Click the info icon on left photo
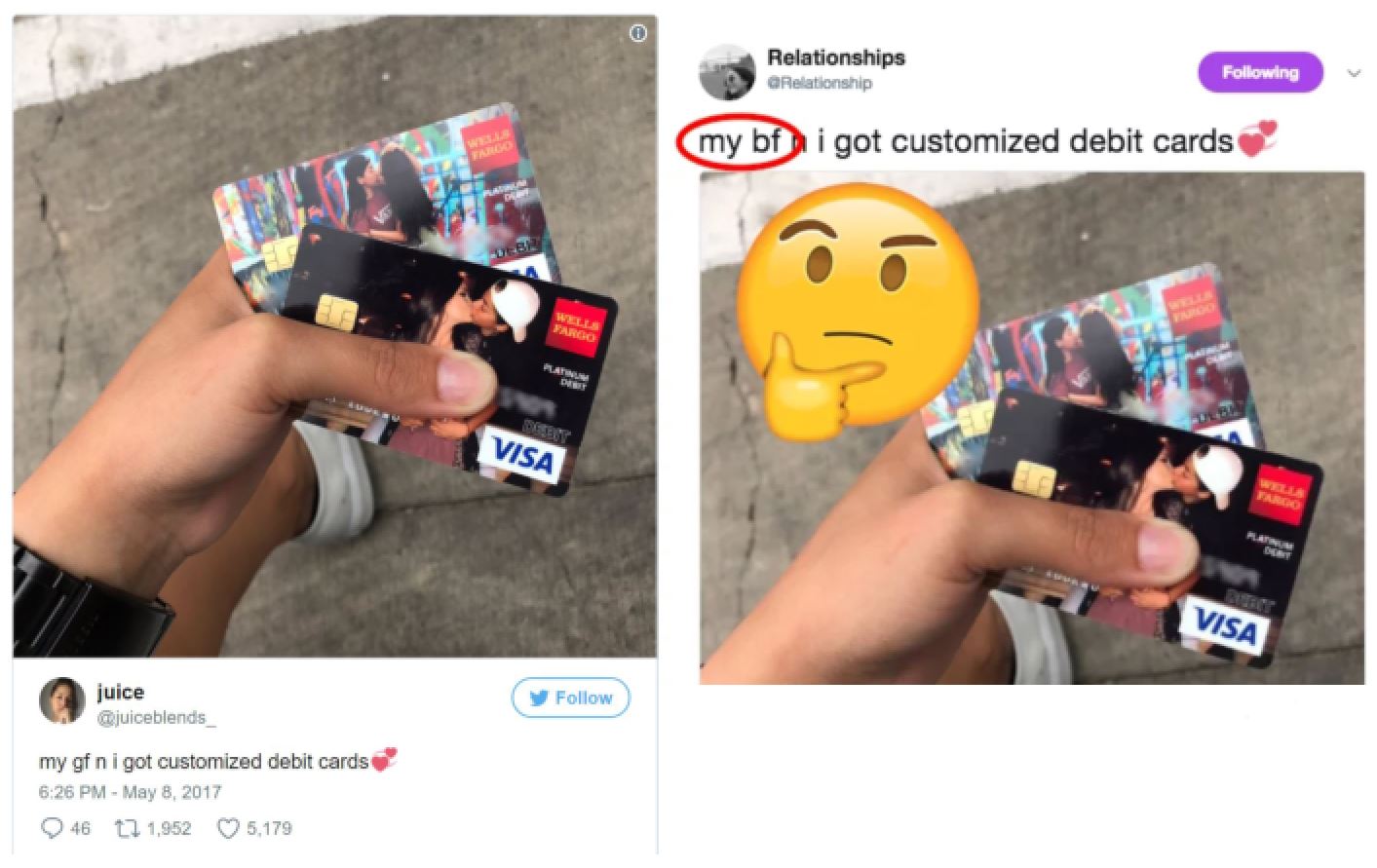Screen dimensions: 1377x868 pyautogui.click(x=638, y=33)
